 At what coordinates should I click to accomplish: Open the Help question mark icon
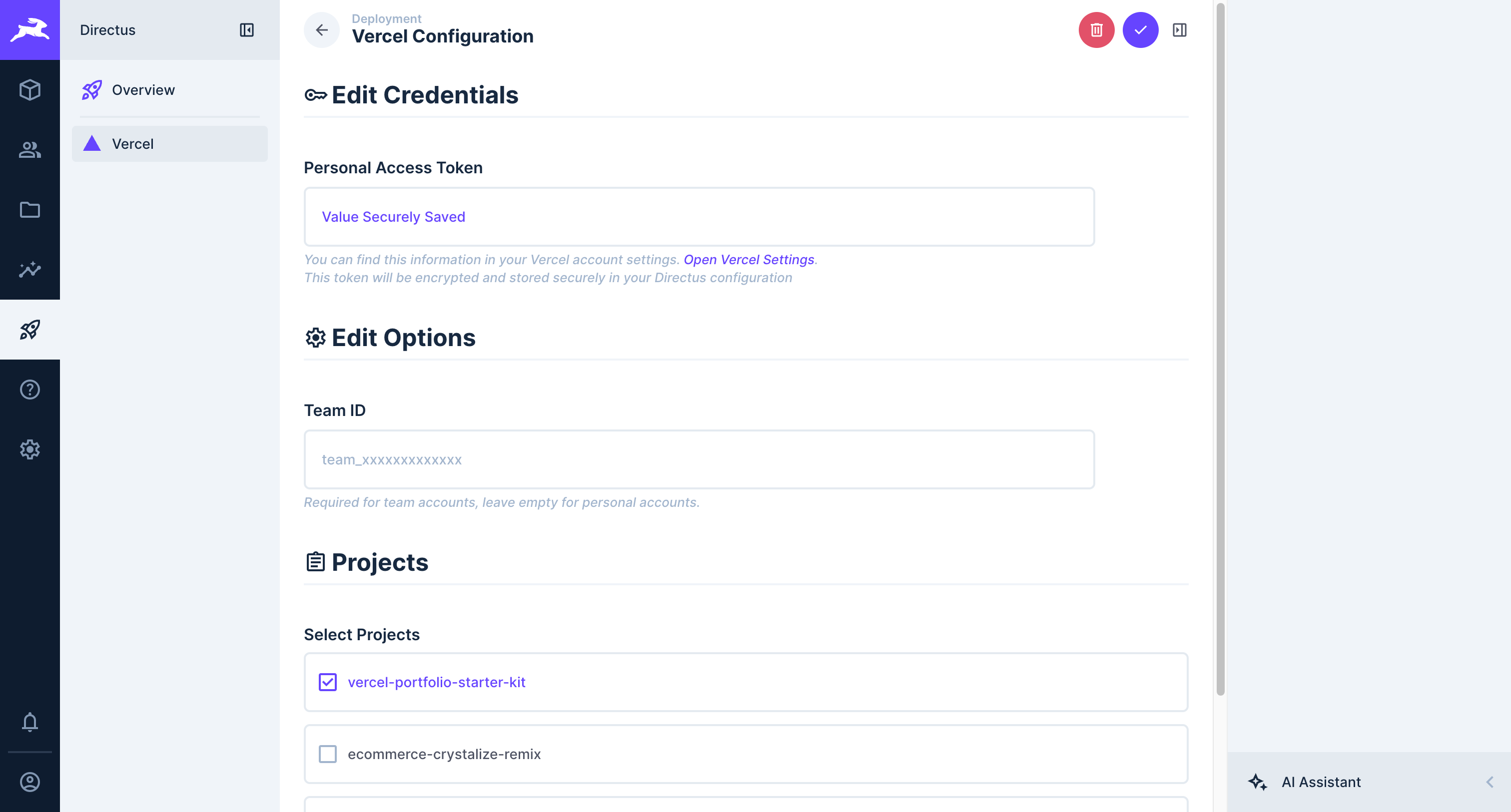(30, 390)
